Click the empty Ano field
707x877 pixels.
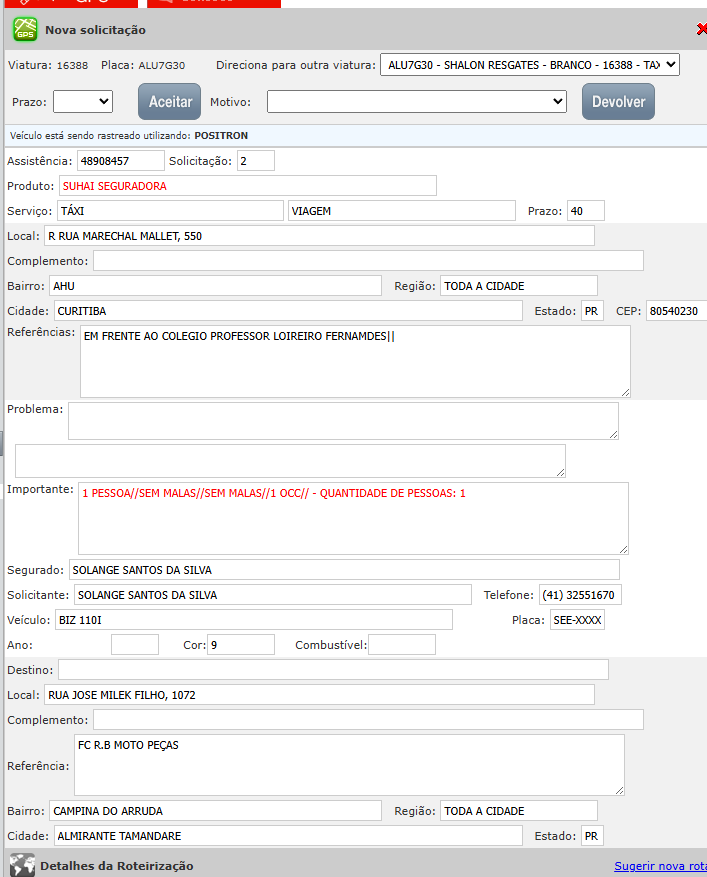click(x=135, y=645)
